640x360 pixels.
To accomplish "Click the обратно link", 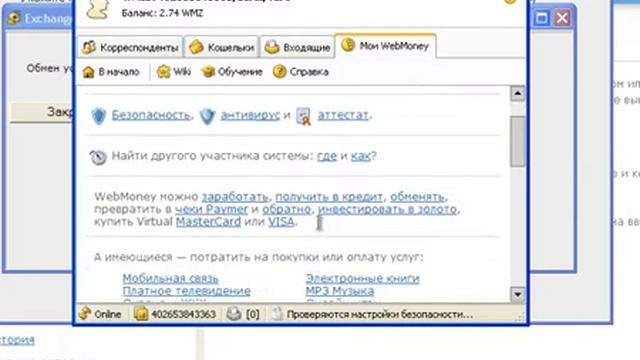I will click(287, 209).
